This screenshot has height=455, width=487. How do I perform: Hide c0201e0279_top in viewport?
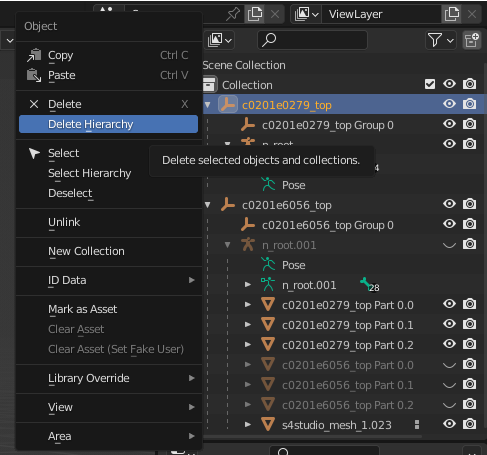pyautogui.click(x=449, y=104)
